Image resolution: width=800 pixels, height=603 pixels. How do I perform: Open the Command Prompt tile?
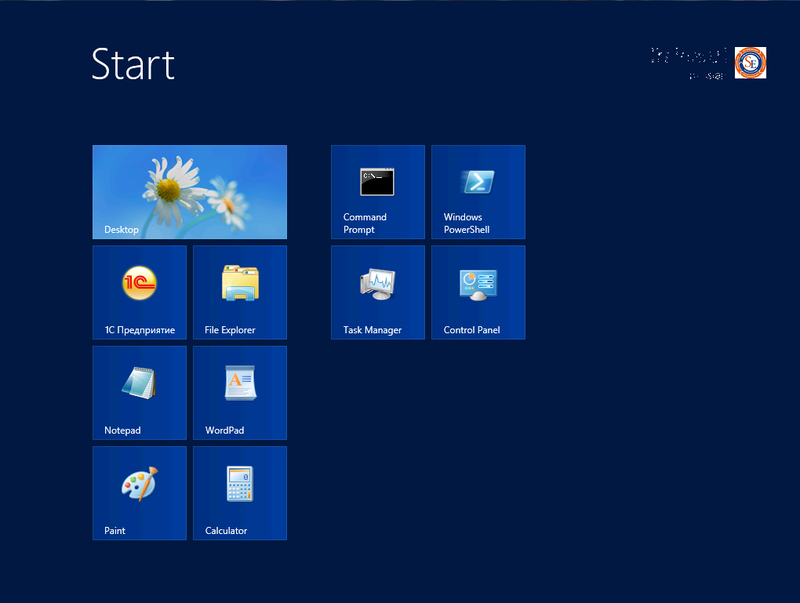click(378, 192)
